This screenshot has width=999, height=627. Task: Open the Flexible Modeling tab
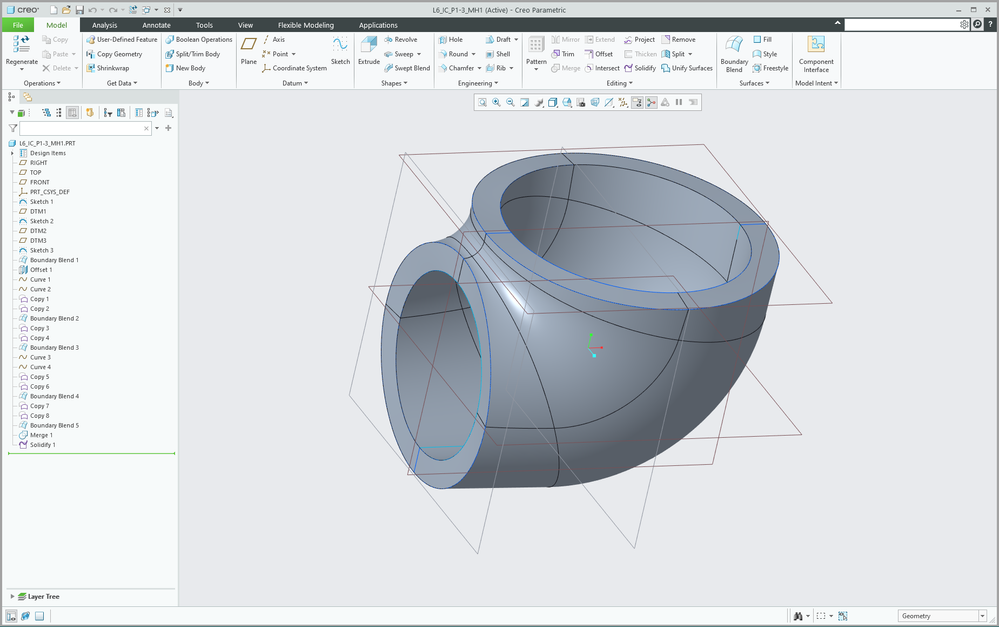(305, 25)
